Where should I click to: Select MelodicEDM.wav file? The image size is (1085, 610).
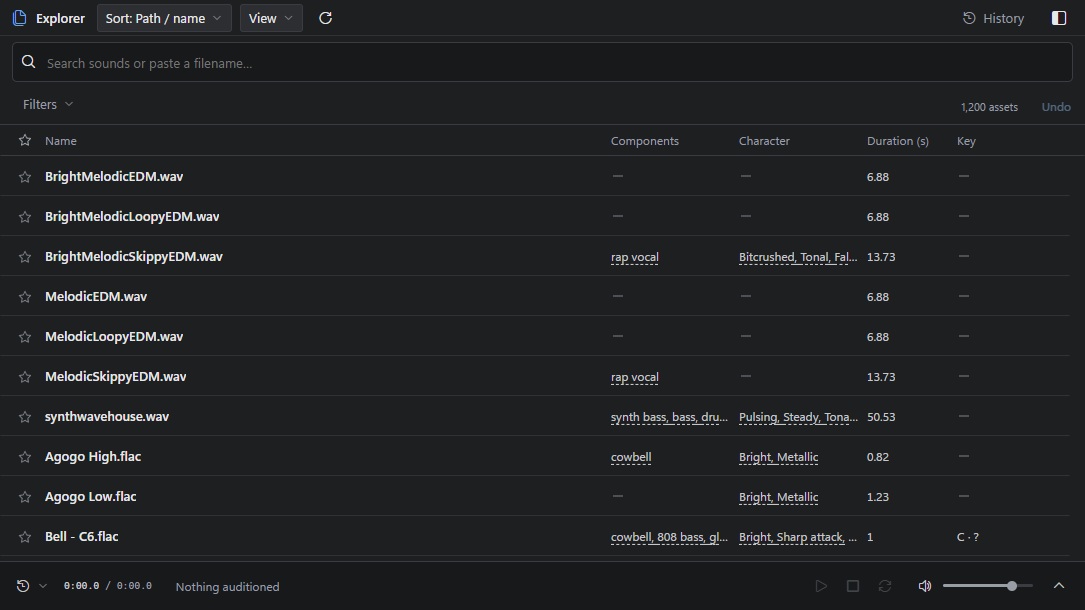[x=96, y=297]
